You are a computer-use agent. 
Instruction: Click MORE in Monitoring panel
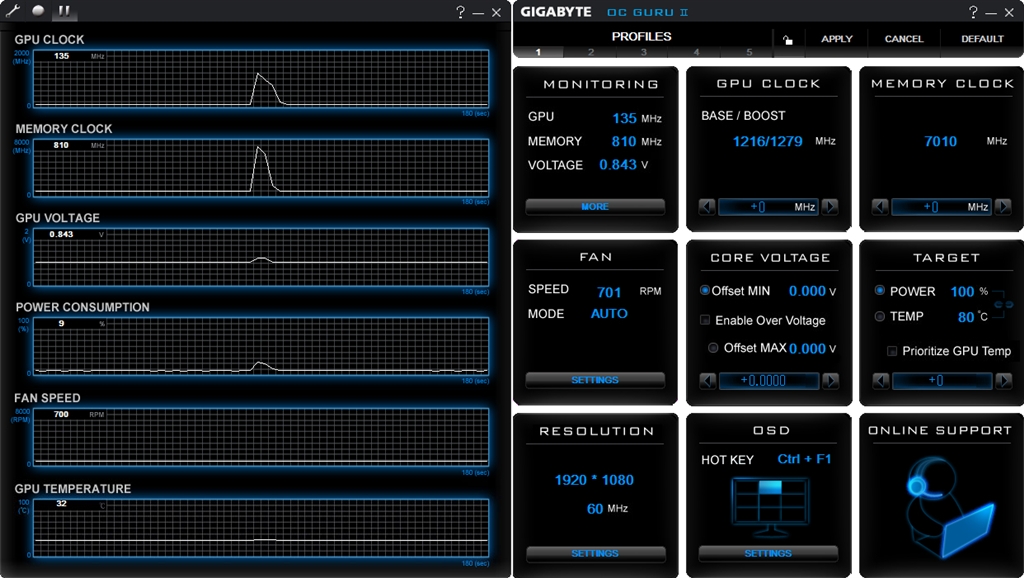coord(595,207)
